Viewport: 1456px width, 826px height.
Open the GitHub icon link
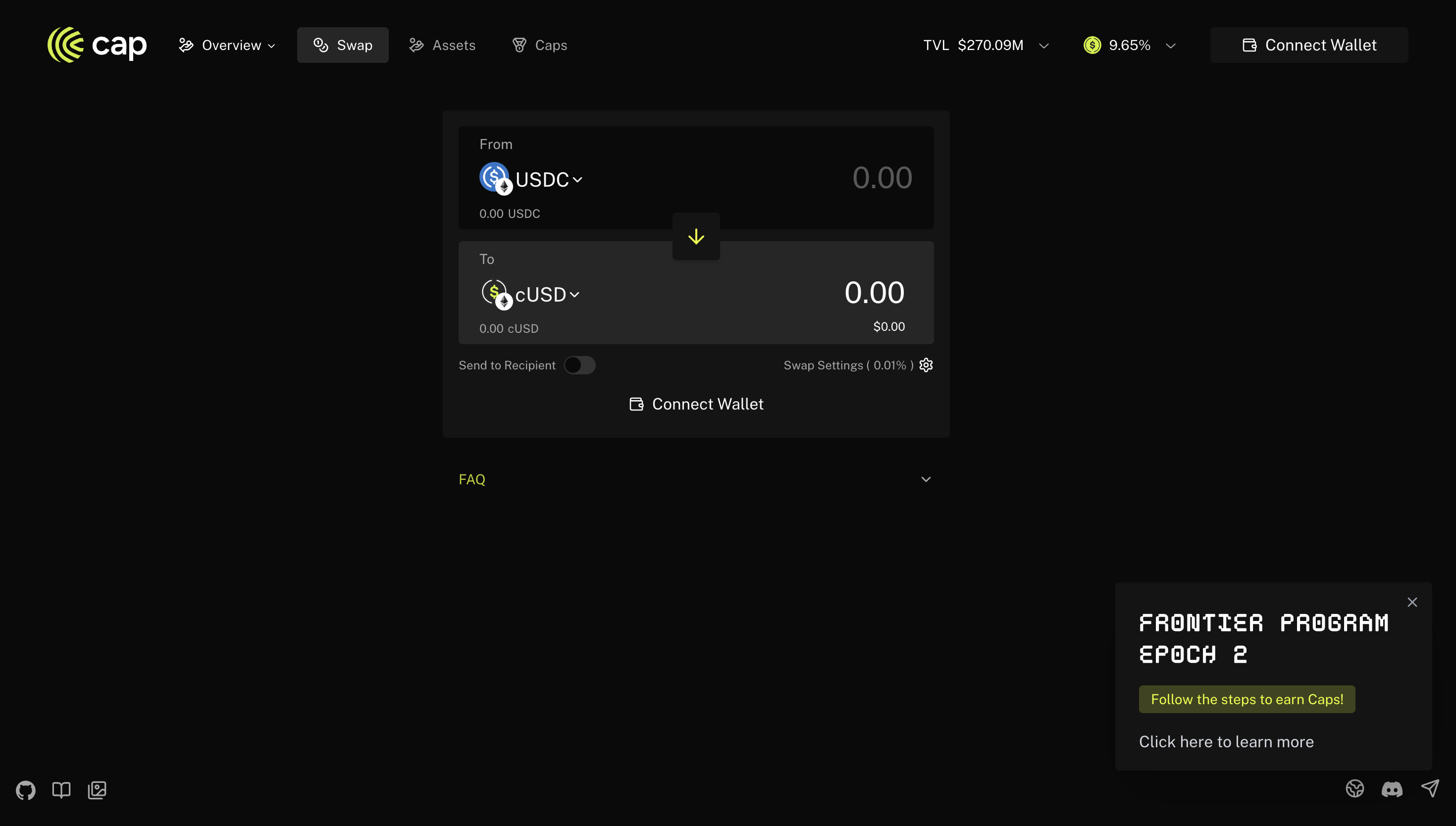[26, 790]
